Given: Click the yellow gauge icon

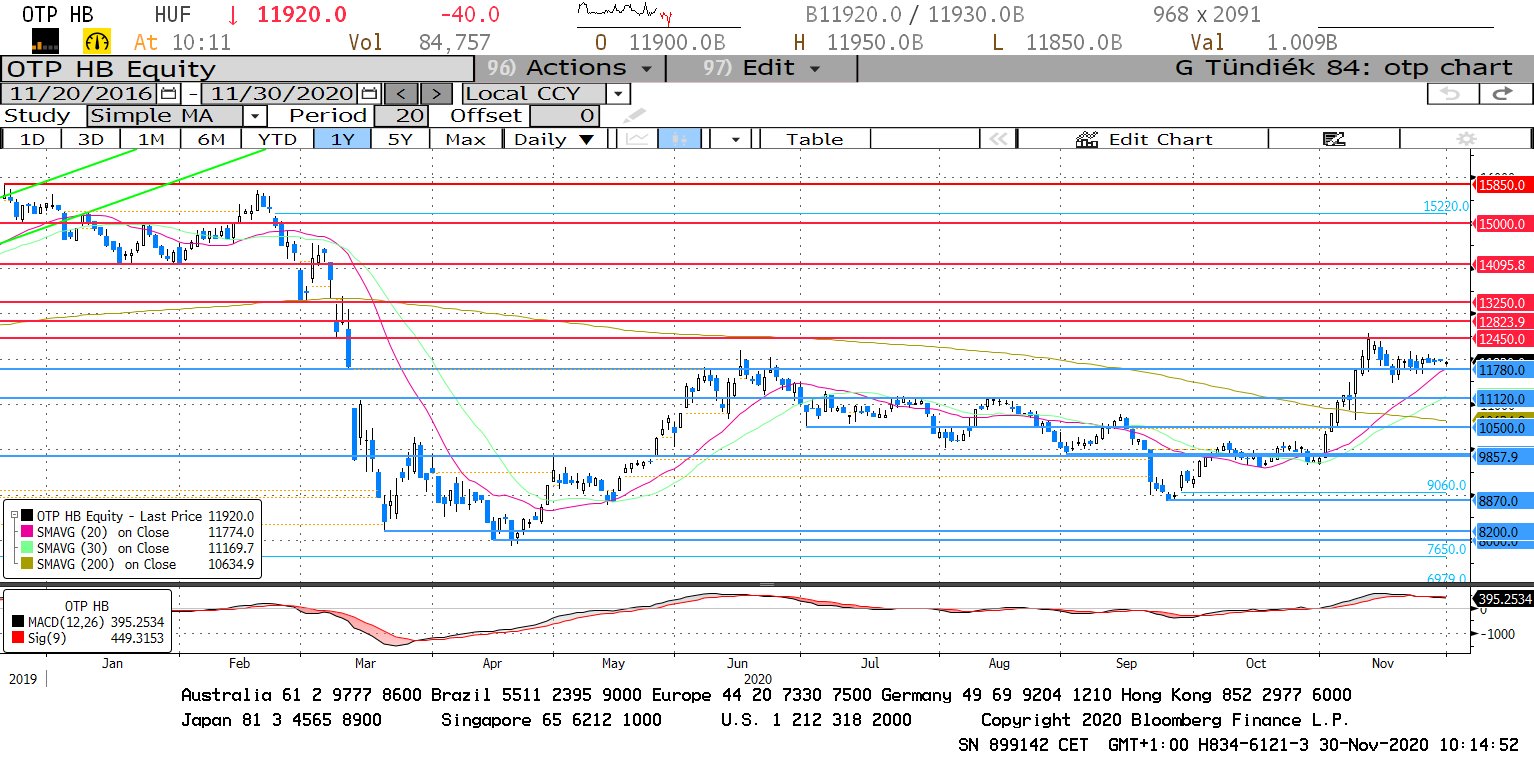Looking at the screenshot, I should 98,41.
